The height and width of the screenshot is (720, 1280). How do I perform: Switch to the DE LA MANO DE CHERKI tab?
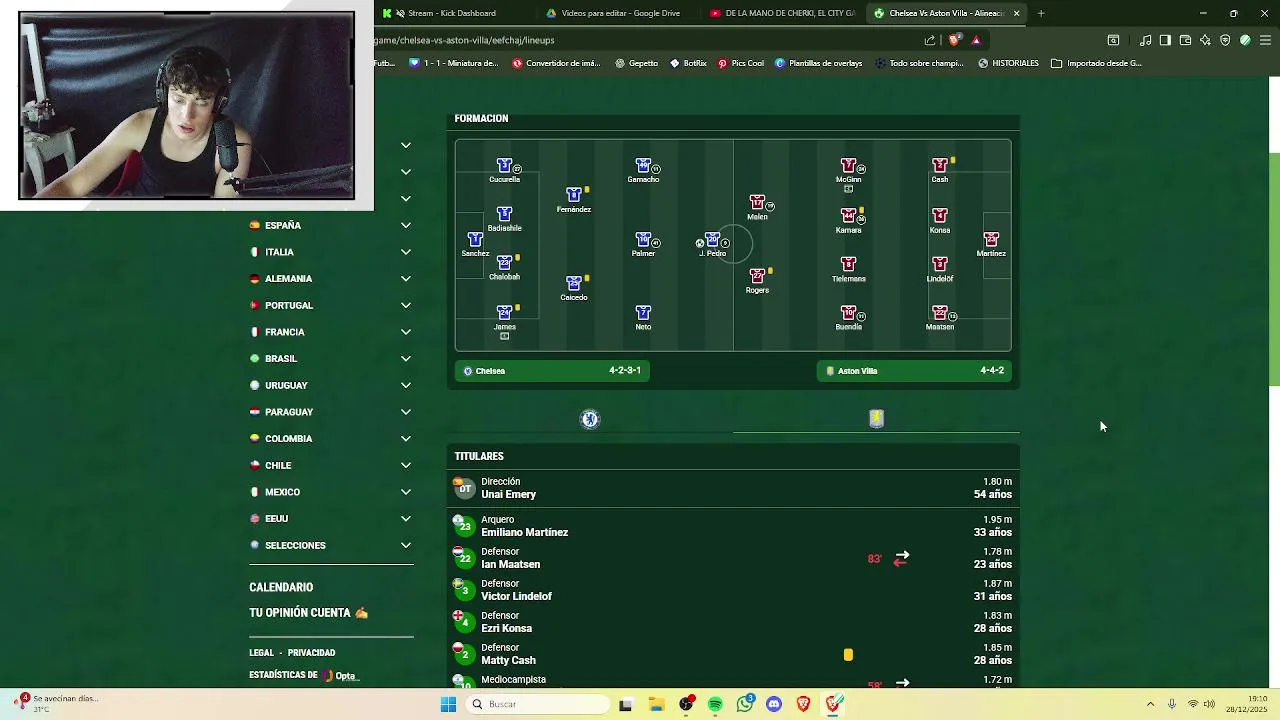click(x=783, y=13)
